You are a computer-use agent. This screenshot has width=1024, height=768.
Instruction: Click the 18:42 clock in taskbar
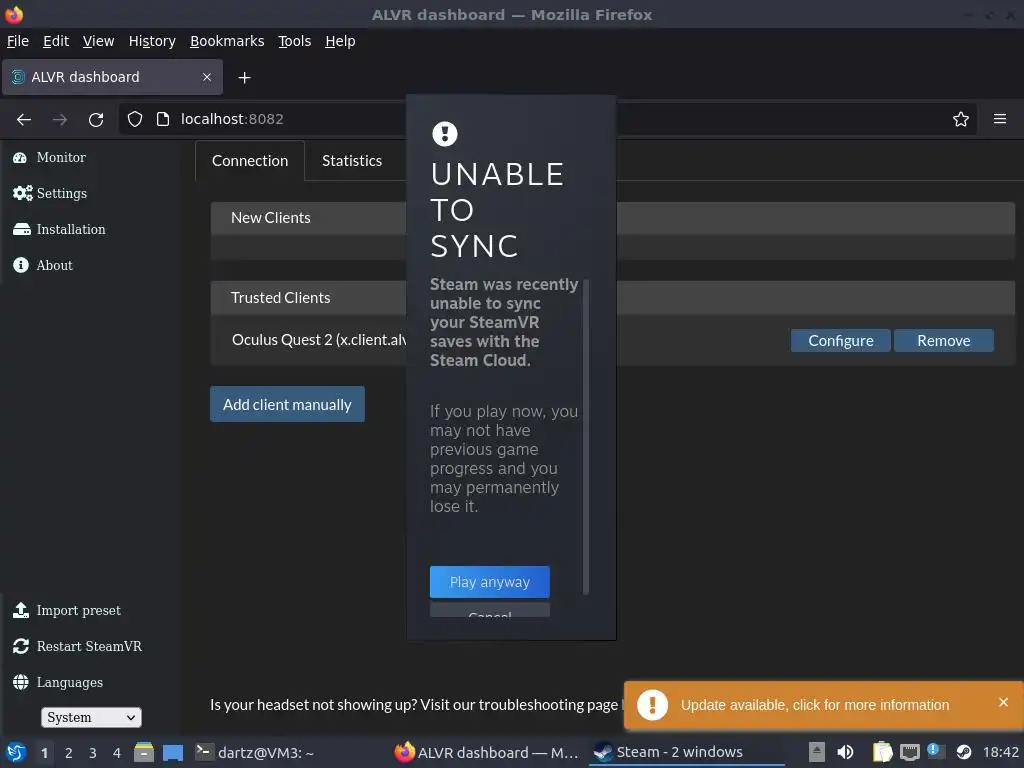[1000, 752]
